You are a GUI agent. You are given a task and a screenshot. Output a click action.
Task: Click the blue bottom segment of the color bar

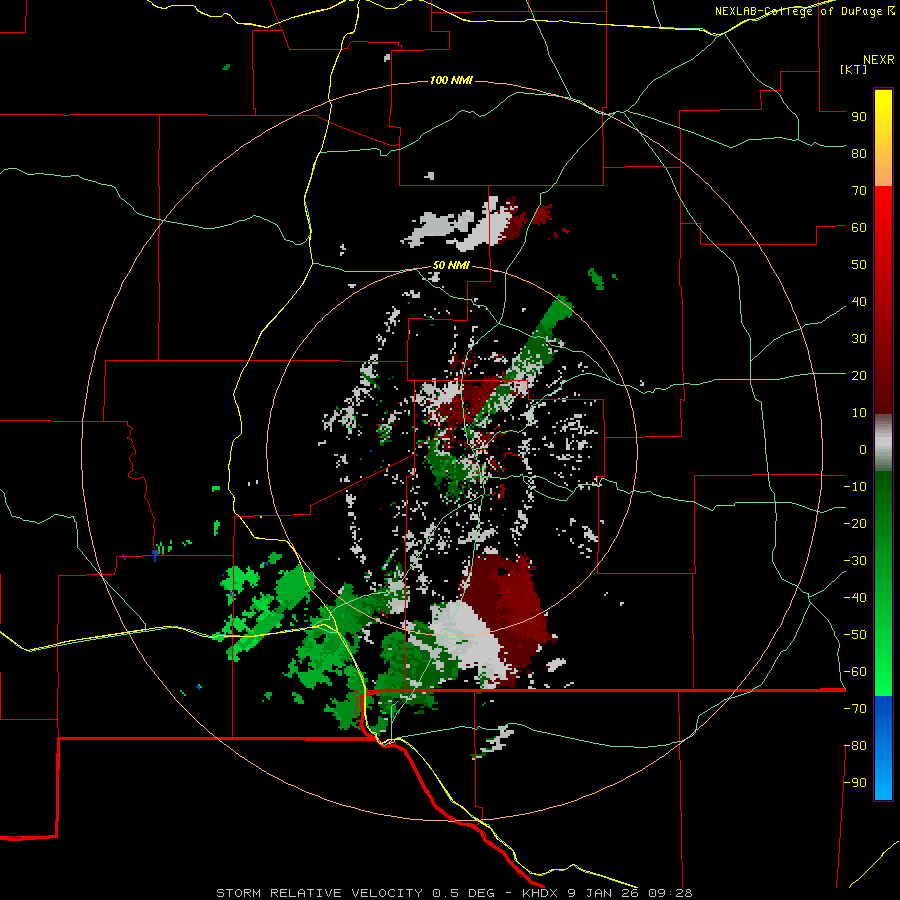[883, 748]
